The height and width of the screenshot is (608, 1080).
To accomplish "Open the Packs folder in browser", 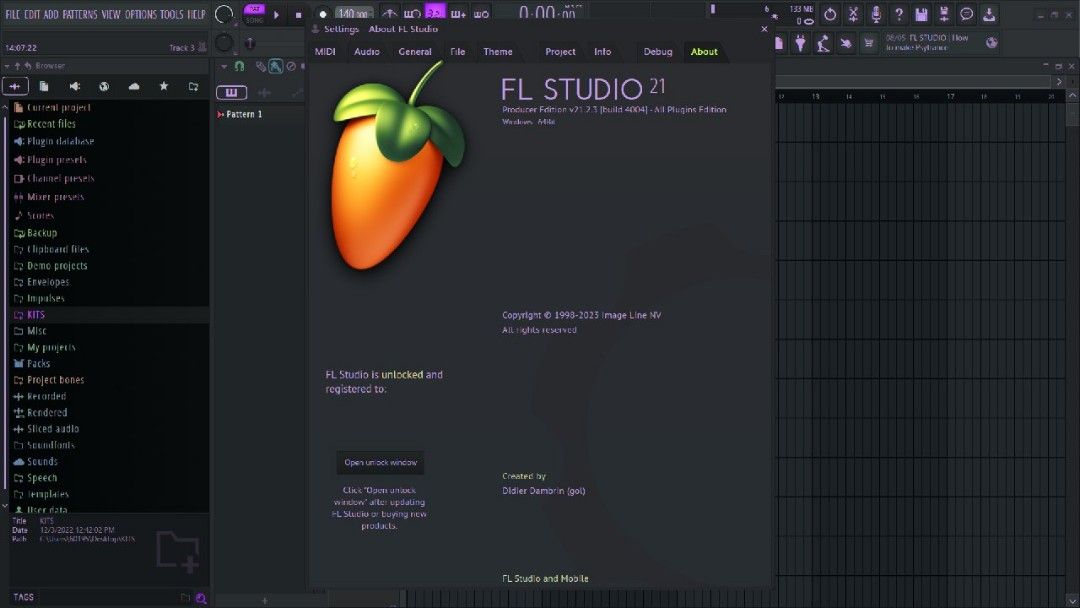I will click(38, 364).
